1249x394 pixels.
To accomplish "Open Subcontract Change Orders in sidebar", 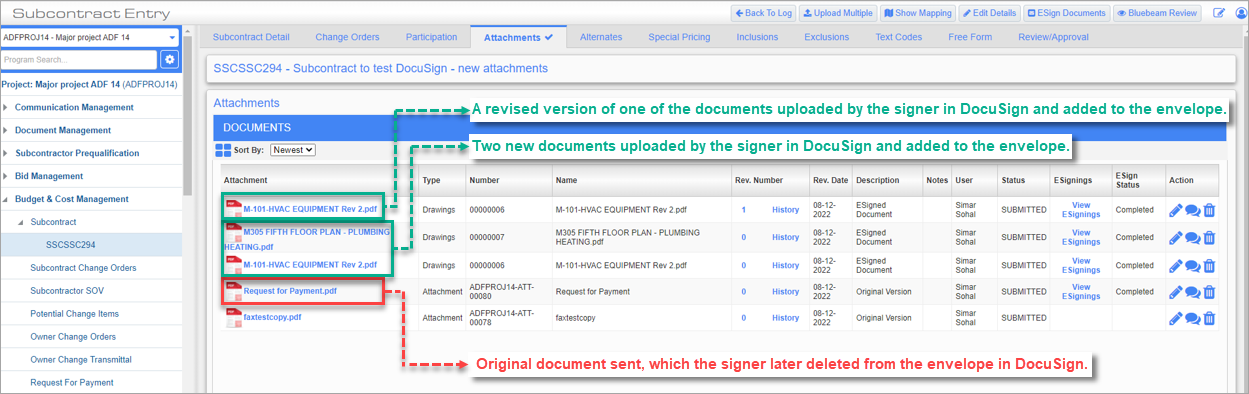I will [83, 268].
